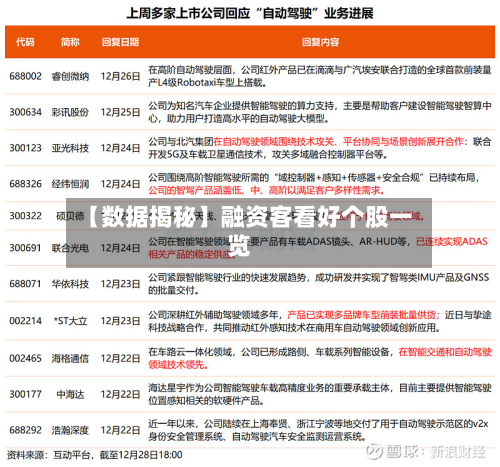Click company name 硕贝德
This screenshot has height=467, width=500.
point(70,216)
